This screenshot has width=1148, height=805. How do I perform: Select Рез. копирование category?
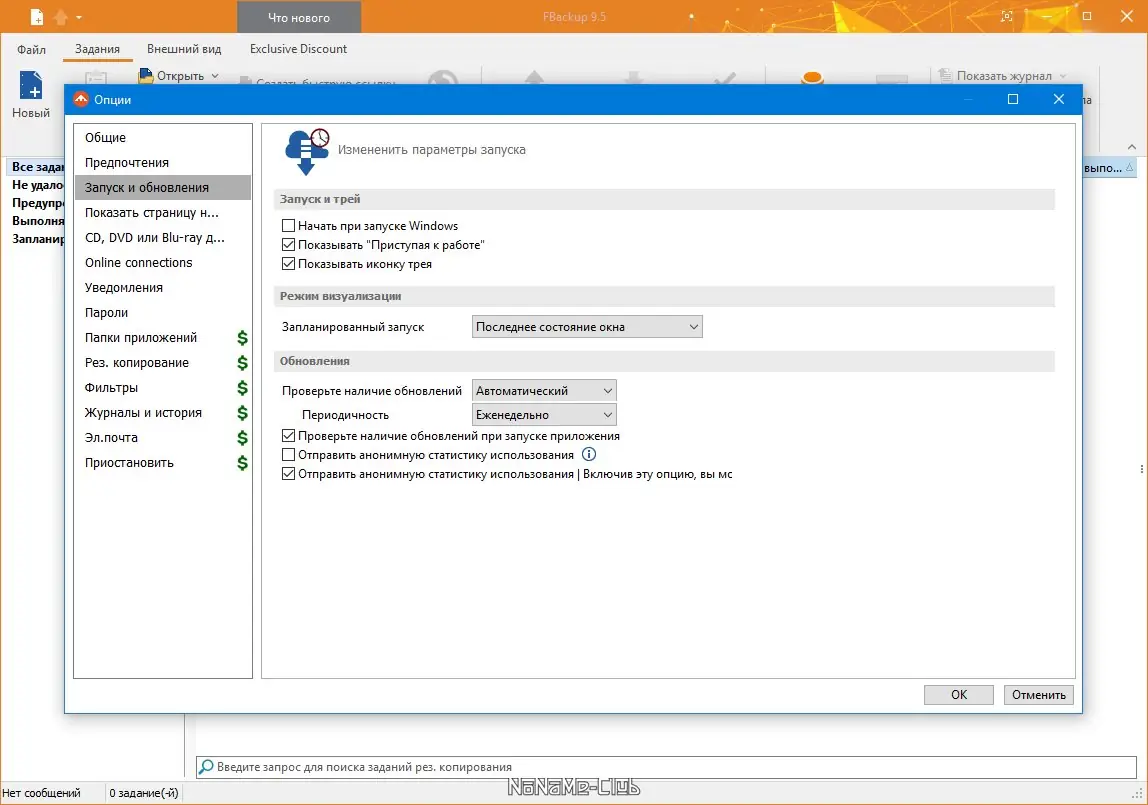click(x=163, y=362)
